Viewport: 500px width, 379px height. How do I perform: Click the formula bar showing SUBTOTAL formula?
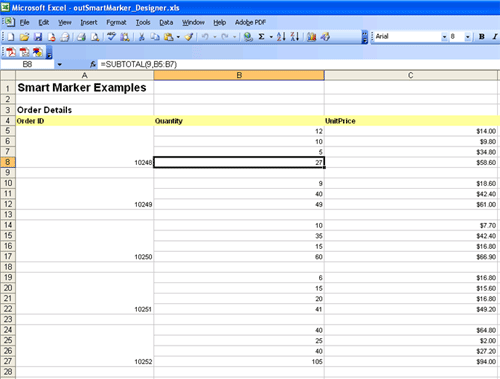pos(298,64)
